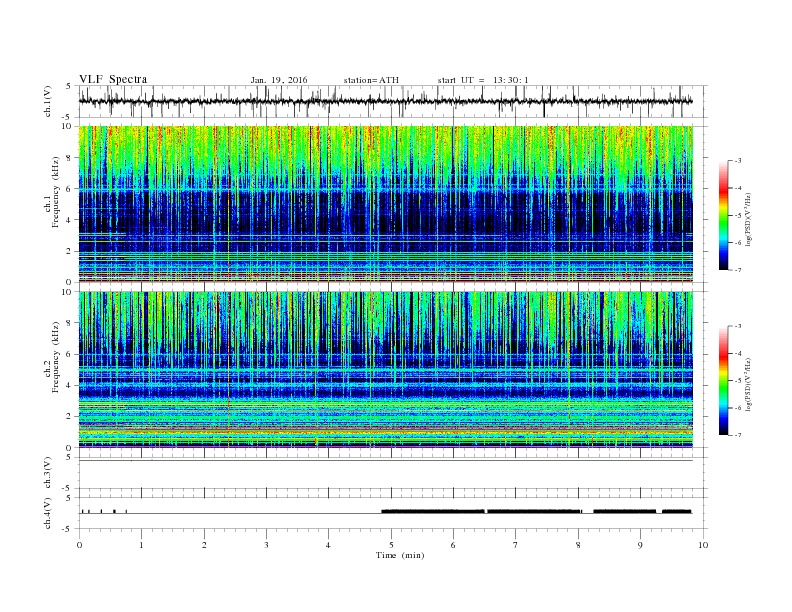This screenshot has height=612, width=792.
Task: Click time axis tick label "9"
Action: (x=640, y=545)
